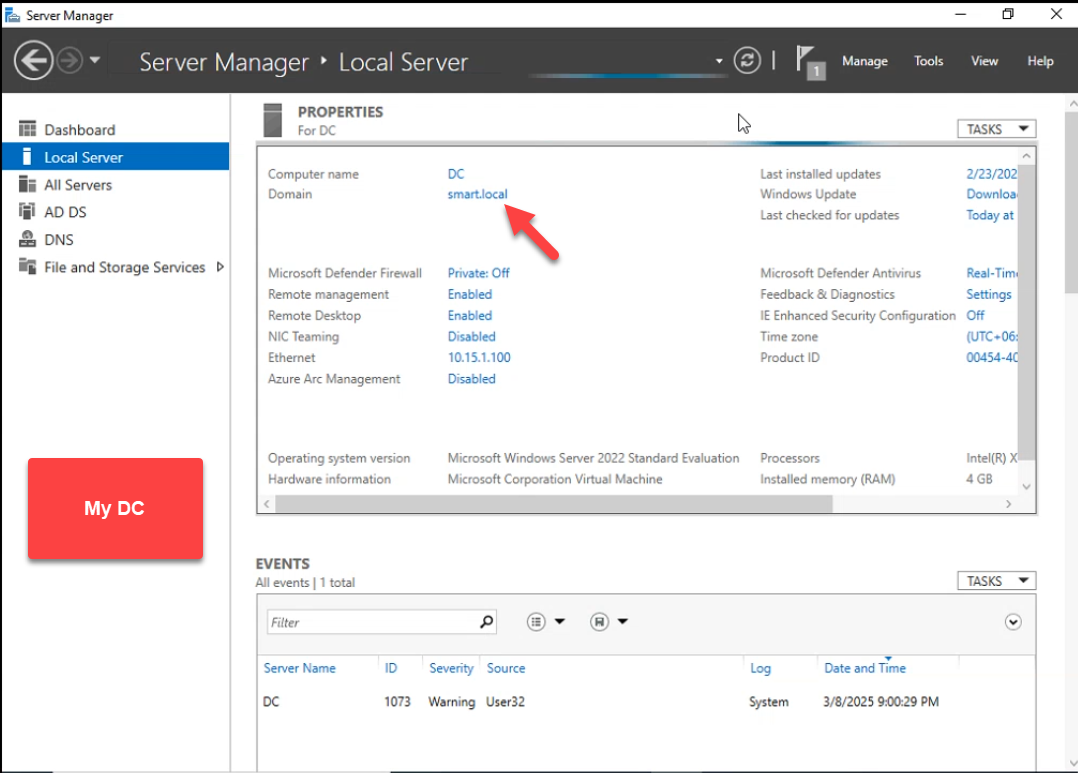Click the server Properties tile icon
Image resolution: width=1078 pixels, height=773 pixels.
(273, 120)
